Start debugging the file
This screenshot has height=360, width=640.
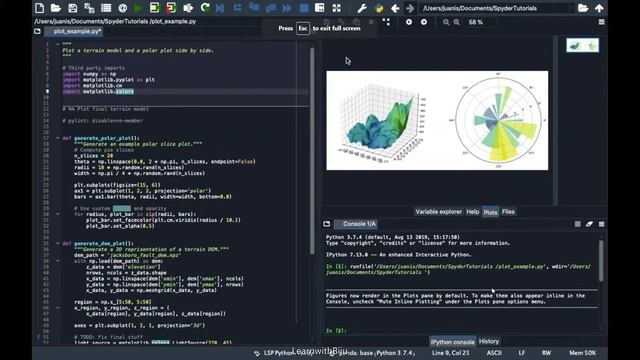coord(220,8)
